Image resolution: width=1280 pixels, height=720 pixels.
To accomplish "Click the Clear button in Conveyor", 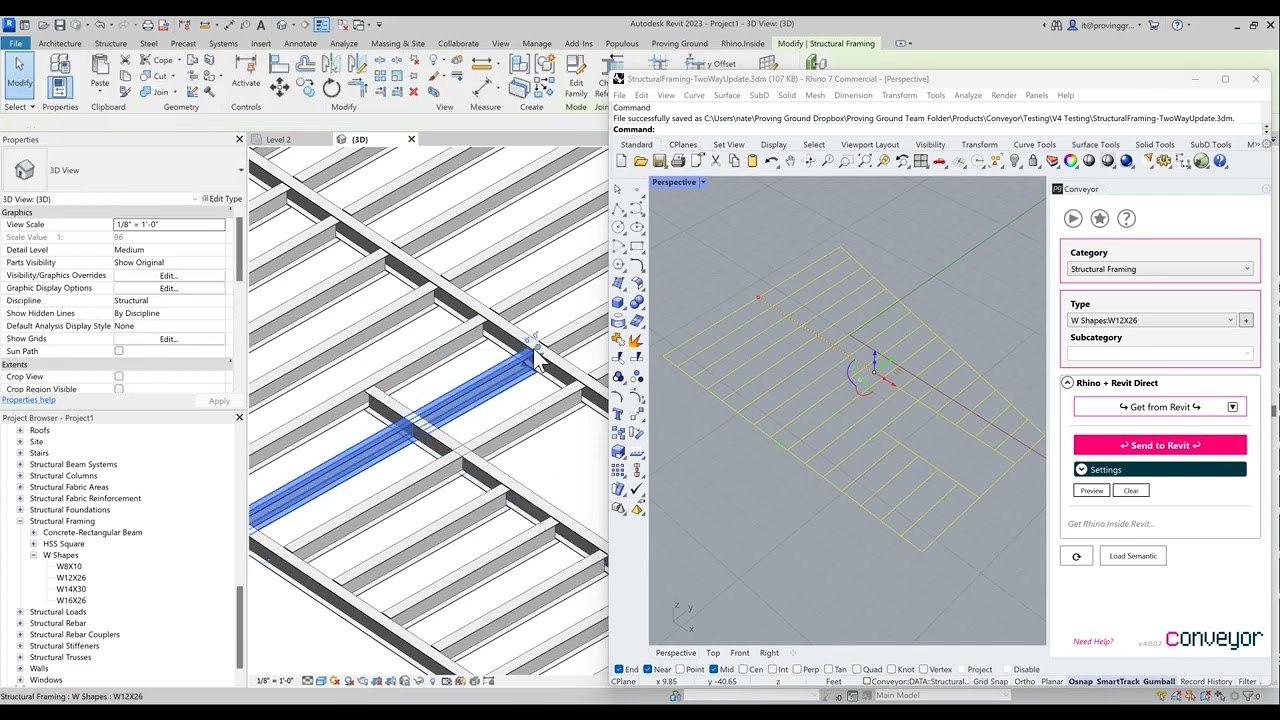I will pos(1131,490).
